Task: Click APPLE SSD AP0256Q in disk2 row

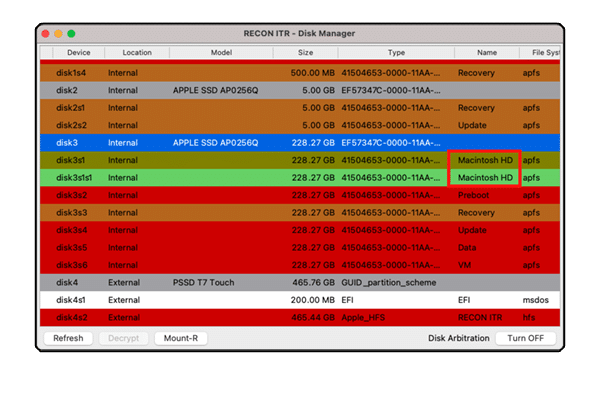Action: [x=215, y=90]
